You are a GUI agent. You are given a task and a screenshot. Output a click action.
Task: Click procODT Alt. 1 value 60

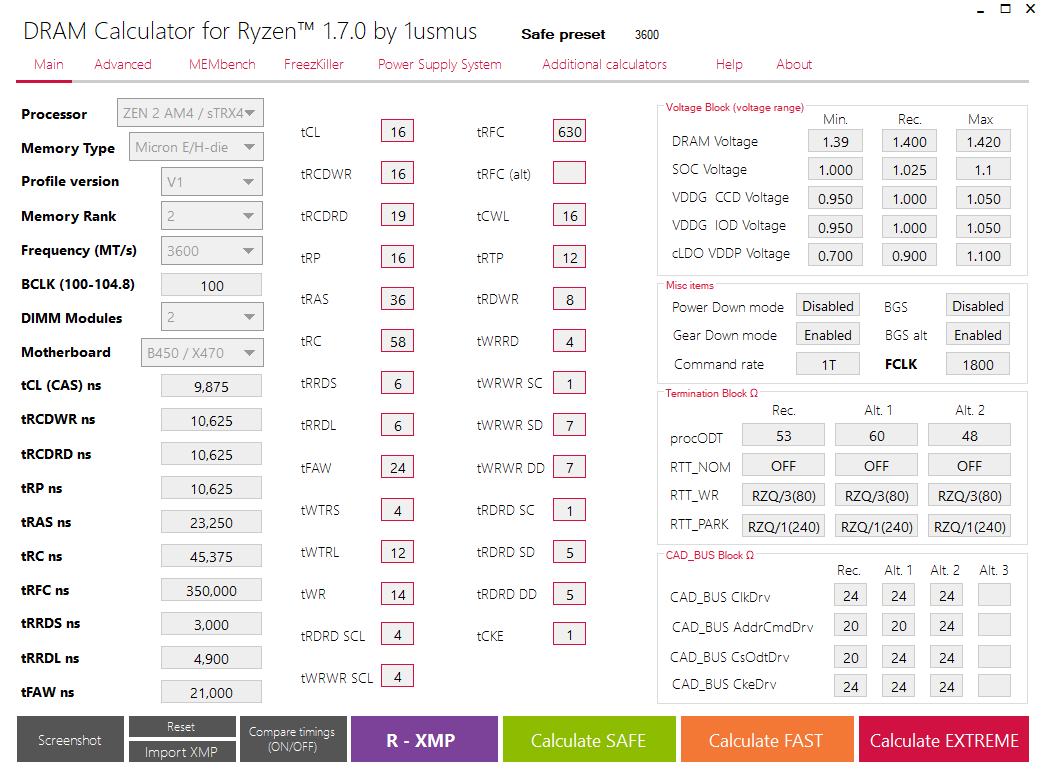(876, 436)
